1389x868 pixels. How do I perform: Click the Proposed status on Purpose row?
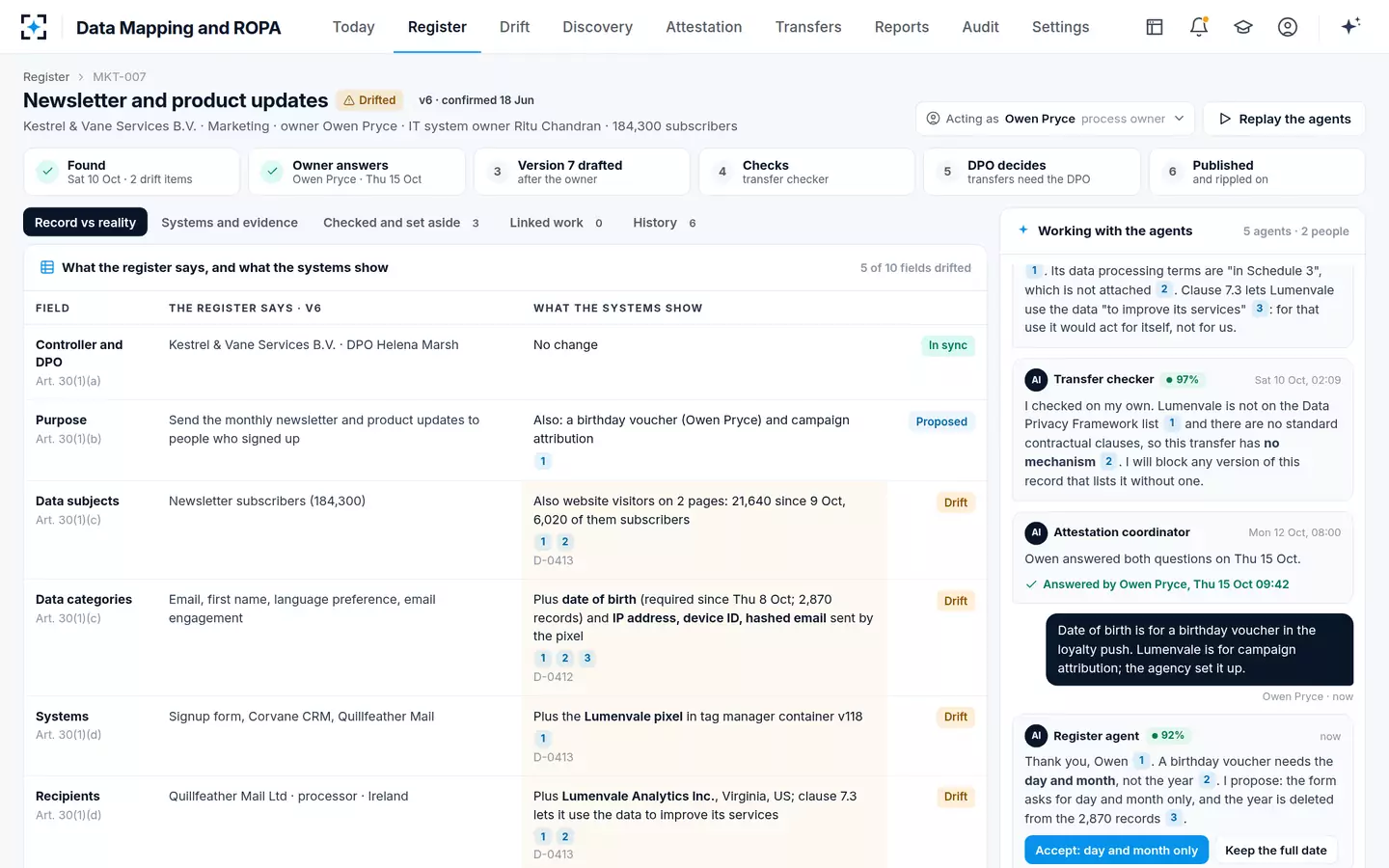(941, 421)
